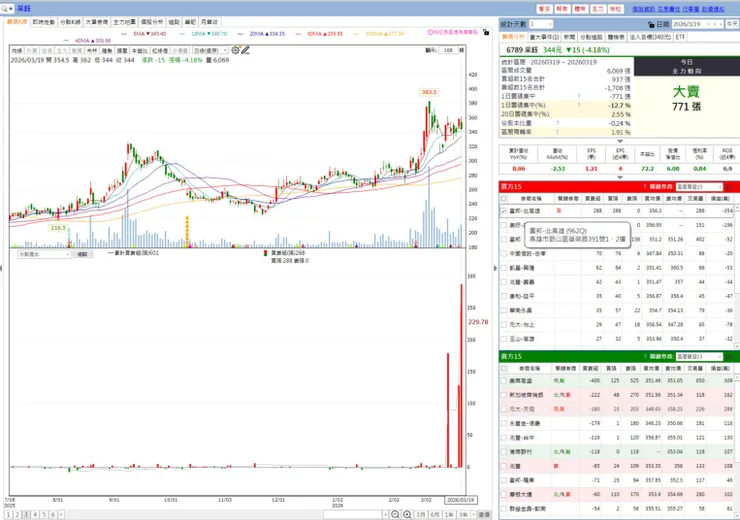Click the 今天 button
The width and height of the screenshot is (740, 520).
(732, 24)
